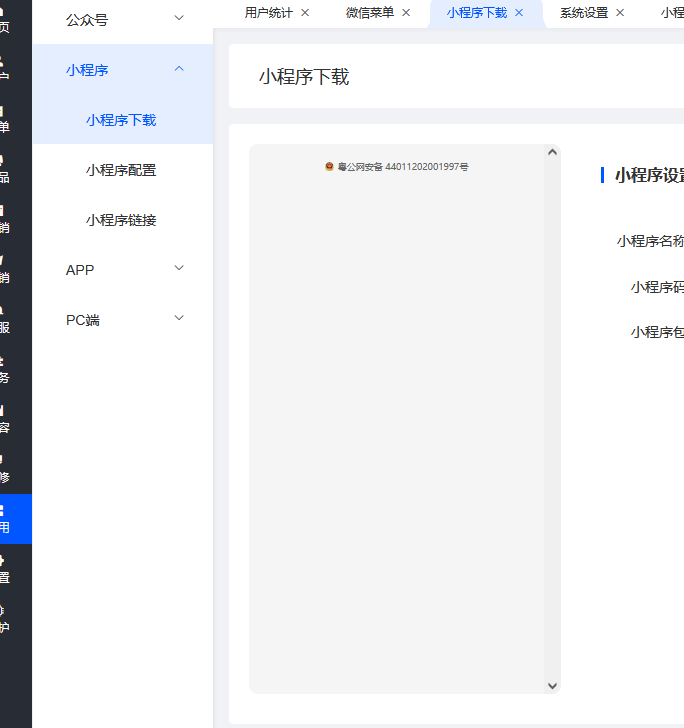The image size is (684, 728).
Task: Open the 装修 section in the dark sidebar
Action: click(x=8, y=468)
